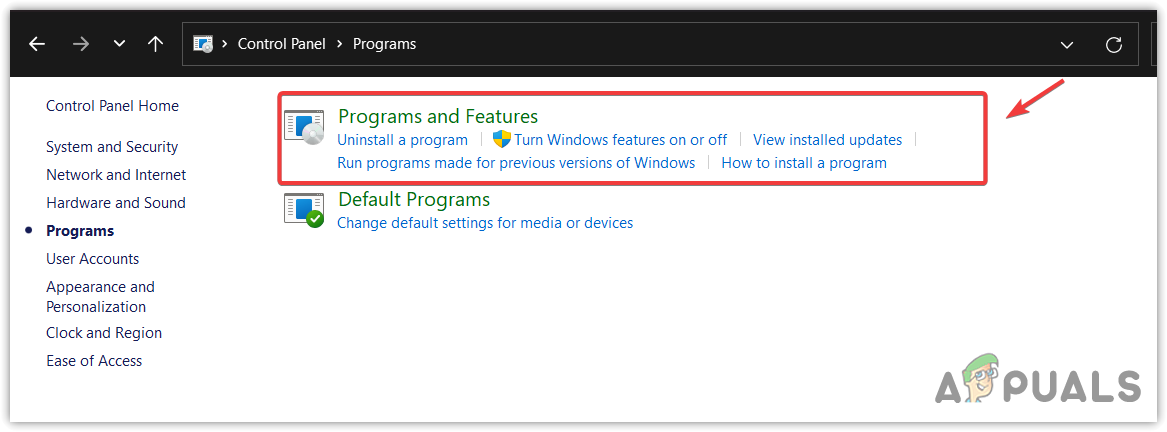The height and width of the screenshot is (432, 1167).
Task: Go up one level with Up arrow
Action: pyautogui.click(x=155, y=44)
